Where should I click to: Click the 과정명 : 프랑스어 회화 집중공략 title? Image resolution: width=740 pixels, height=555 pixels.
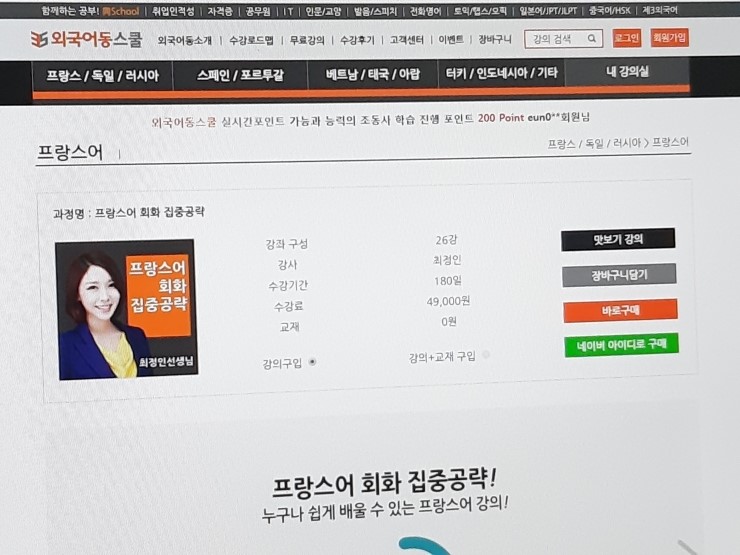[x=128, y=212]
